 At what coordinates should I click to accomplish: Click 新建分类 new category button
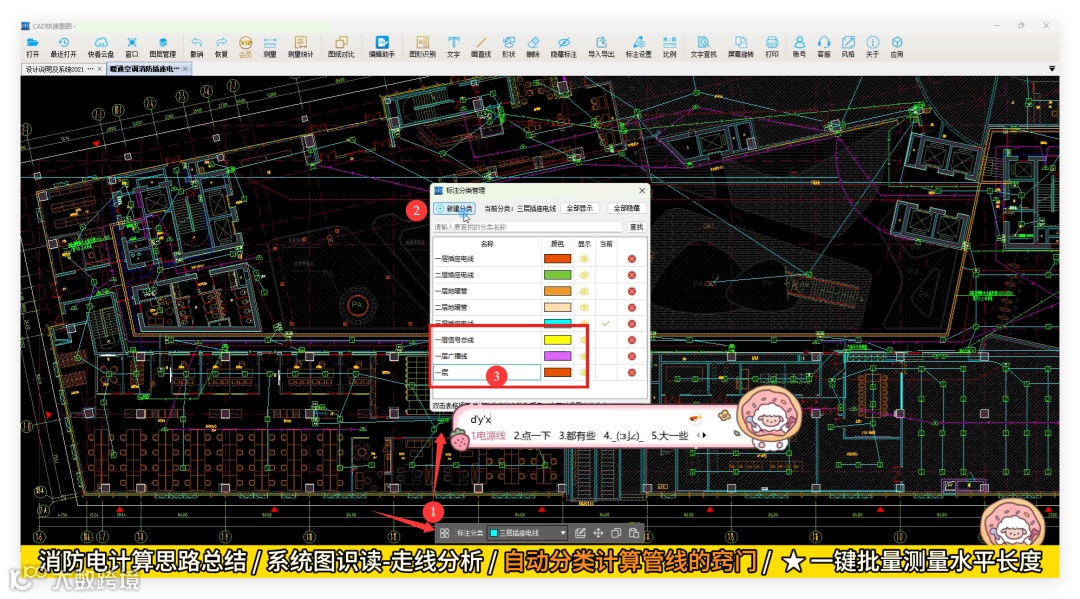click(455, 208)
